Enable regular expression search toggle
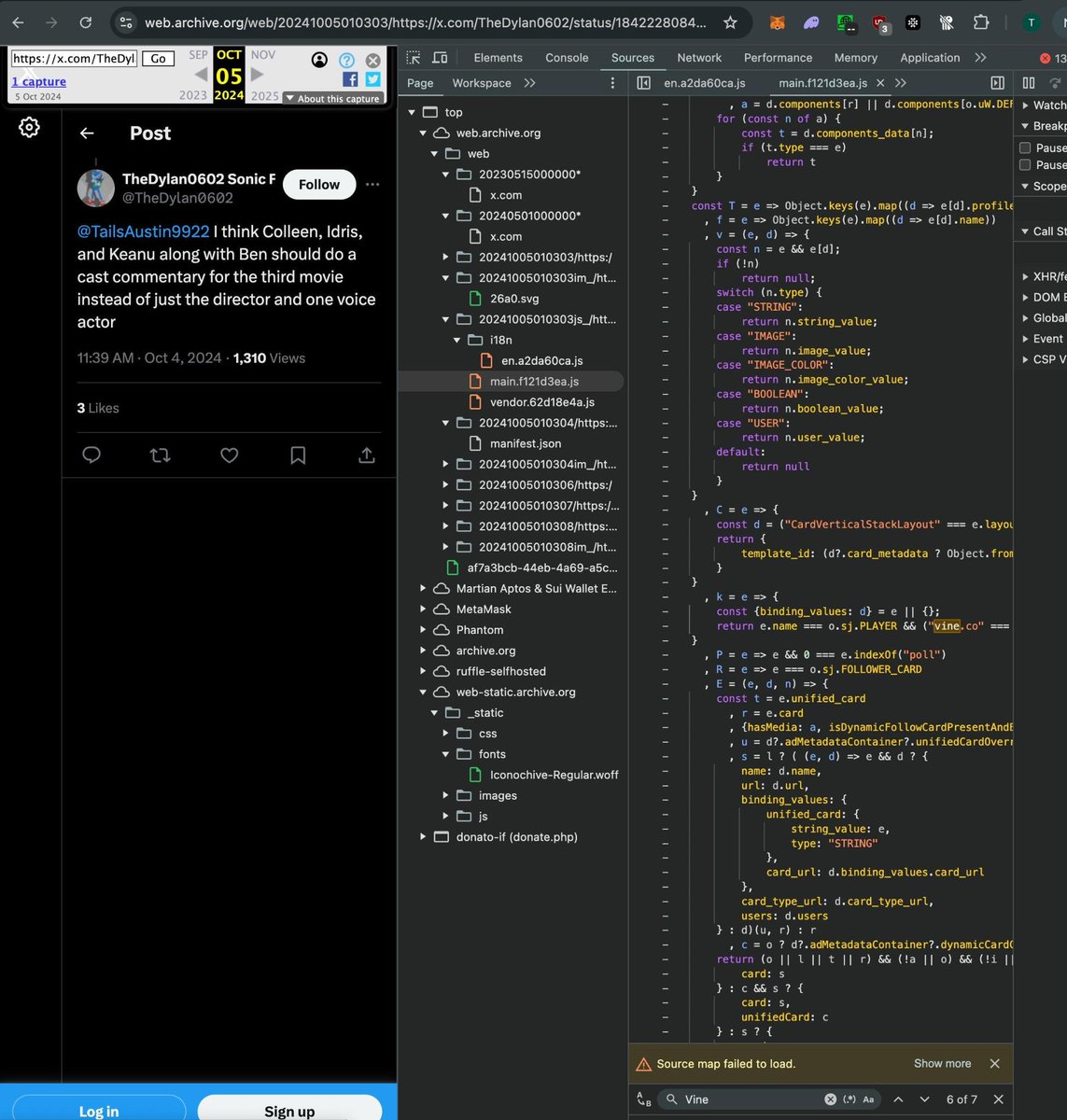The width and height of the screenshot is (1067, 1120). [x=849, y=1099]
